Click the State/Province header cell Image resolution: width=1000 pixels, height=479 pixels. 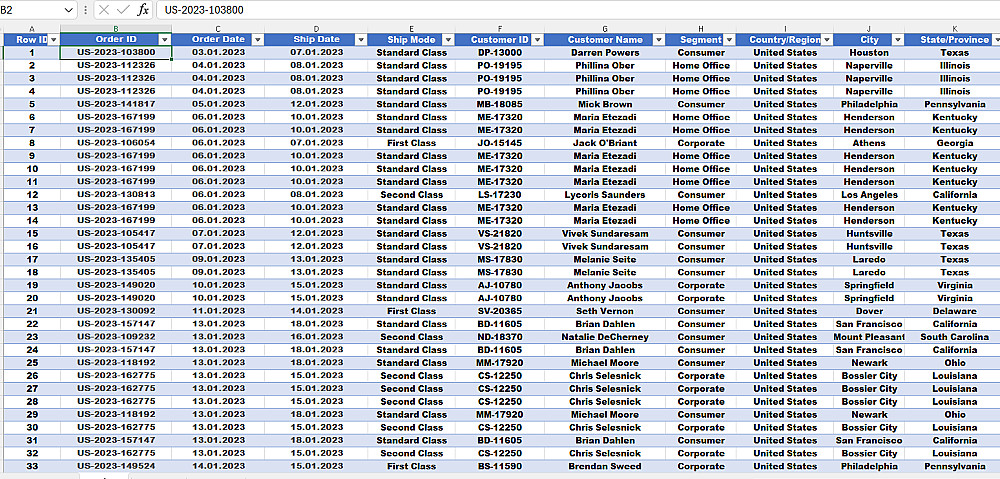tap(952, 40)
